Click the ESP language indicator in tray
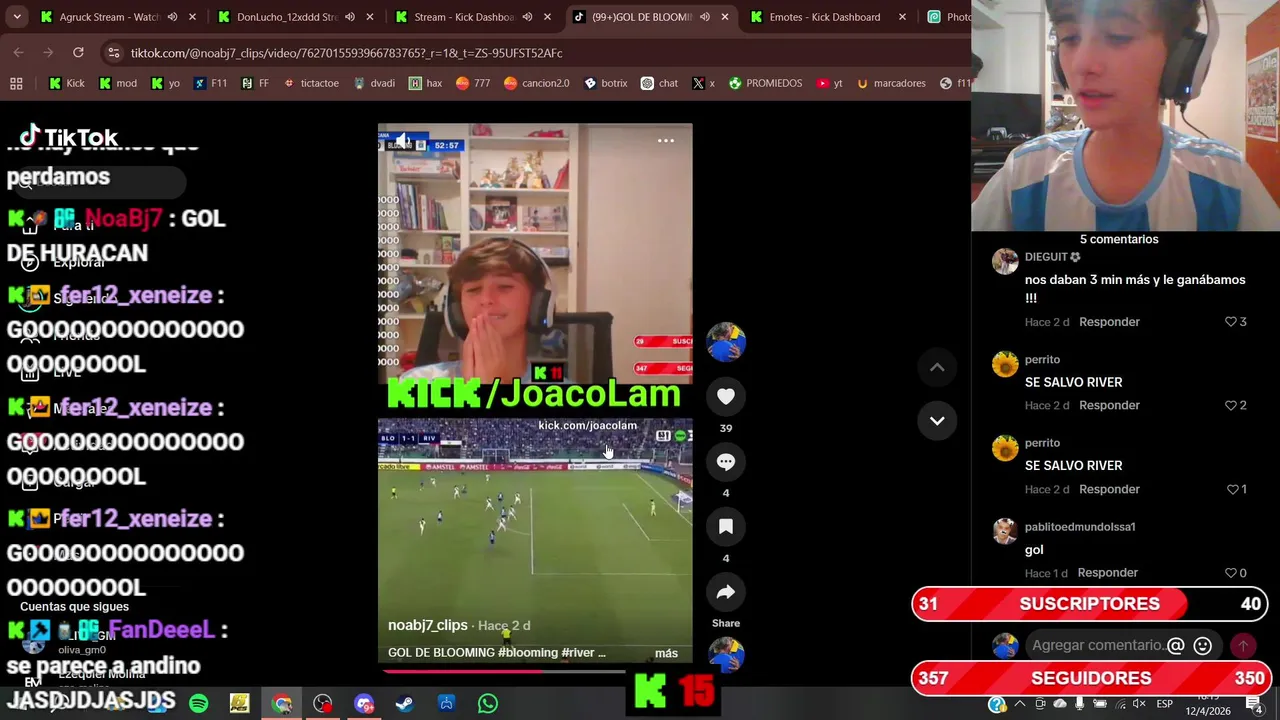The image size is (1280, 720). coord(1165,704)
